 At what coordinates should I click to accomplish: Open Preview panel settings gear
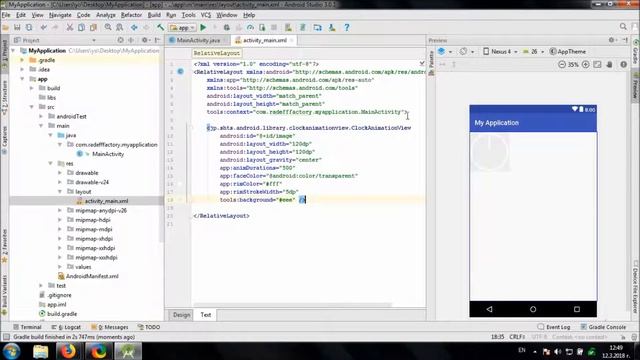coord(612,40)
